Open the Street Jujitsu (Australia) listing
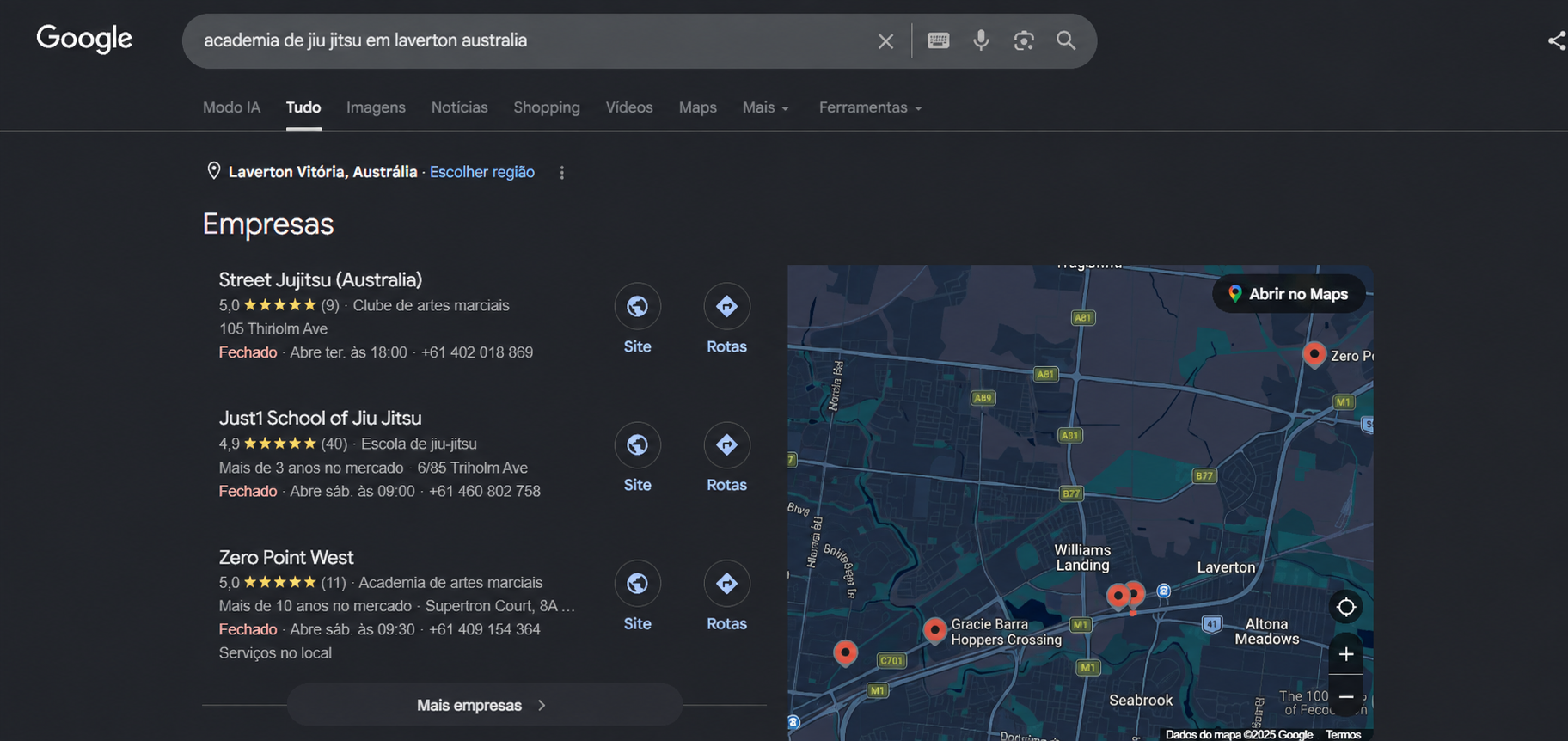The image size is (1568, 741). 320,279
